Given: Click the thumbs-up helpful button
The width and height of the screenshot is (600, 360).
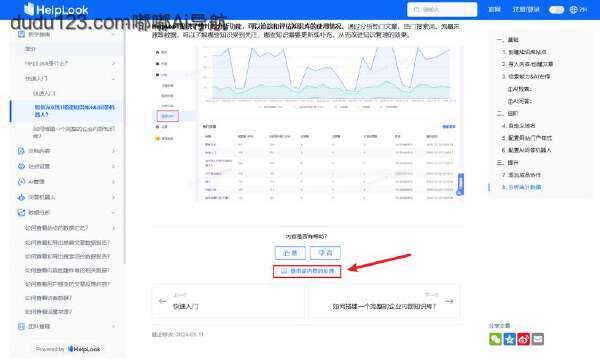Looking at the screenshot, I should [290, 253].
